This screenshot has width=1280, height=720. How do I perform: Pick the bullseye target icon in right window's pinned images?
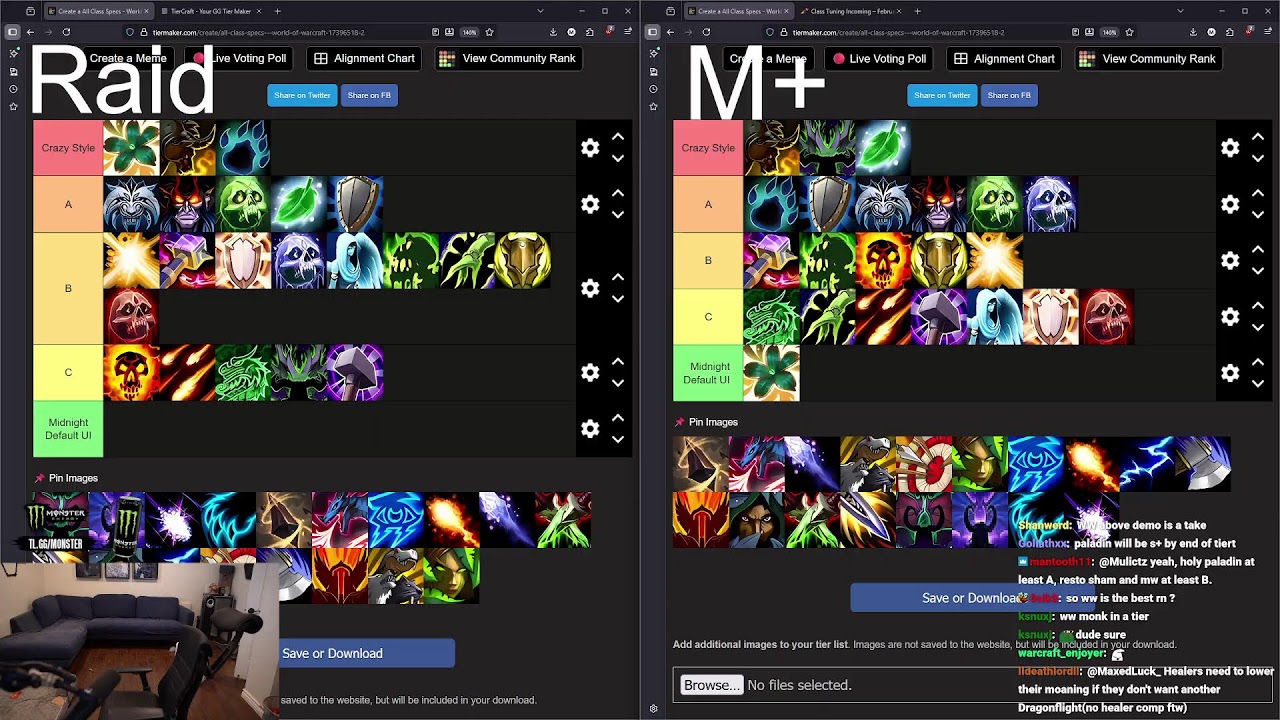click(x=925, y=464)
